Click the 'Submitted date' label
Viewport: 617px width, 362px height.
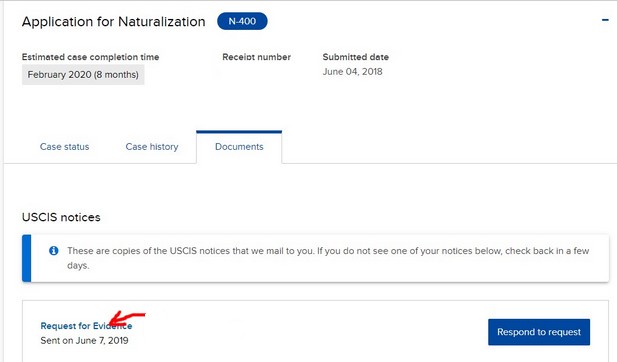click(x=356, y=57)
